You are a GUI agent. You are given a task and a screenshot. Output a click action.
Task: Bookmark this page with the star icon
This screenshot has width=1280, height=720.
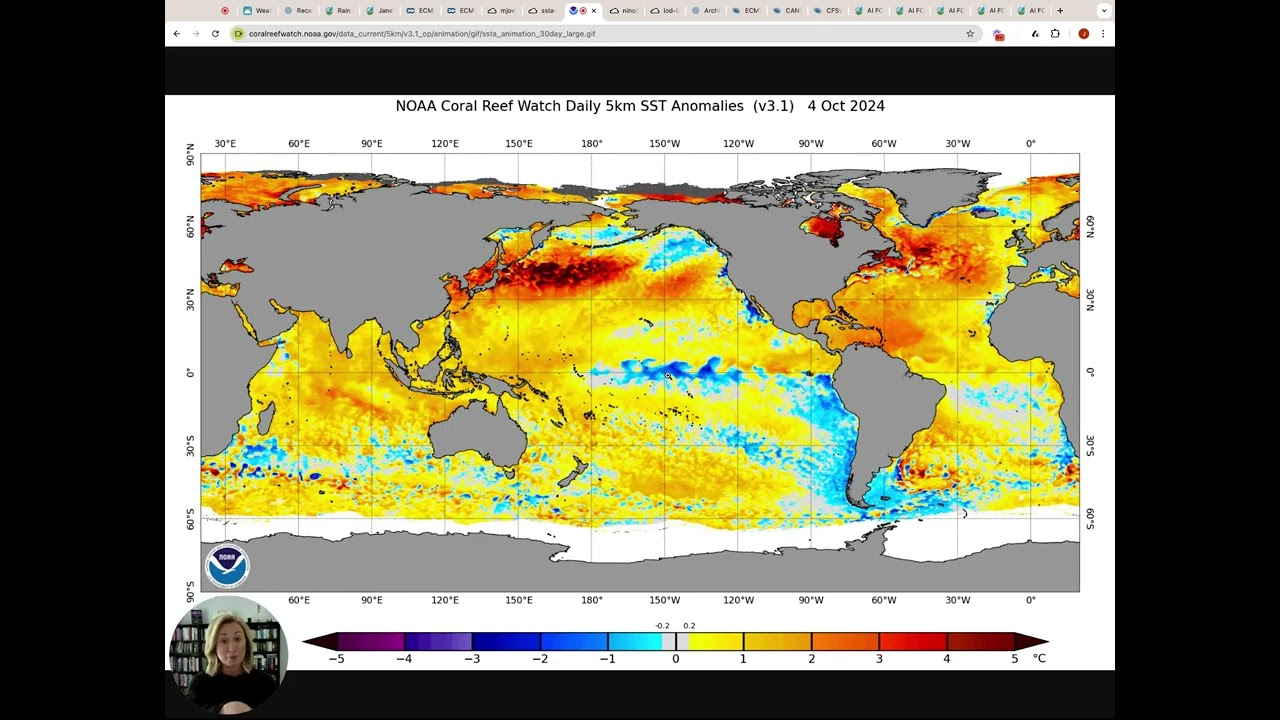(970, 34)
